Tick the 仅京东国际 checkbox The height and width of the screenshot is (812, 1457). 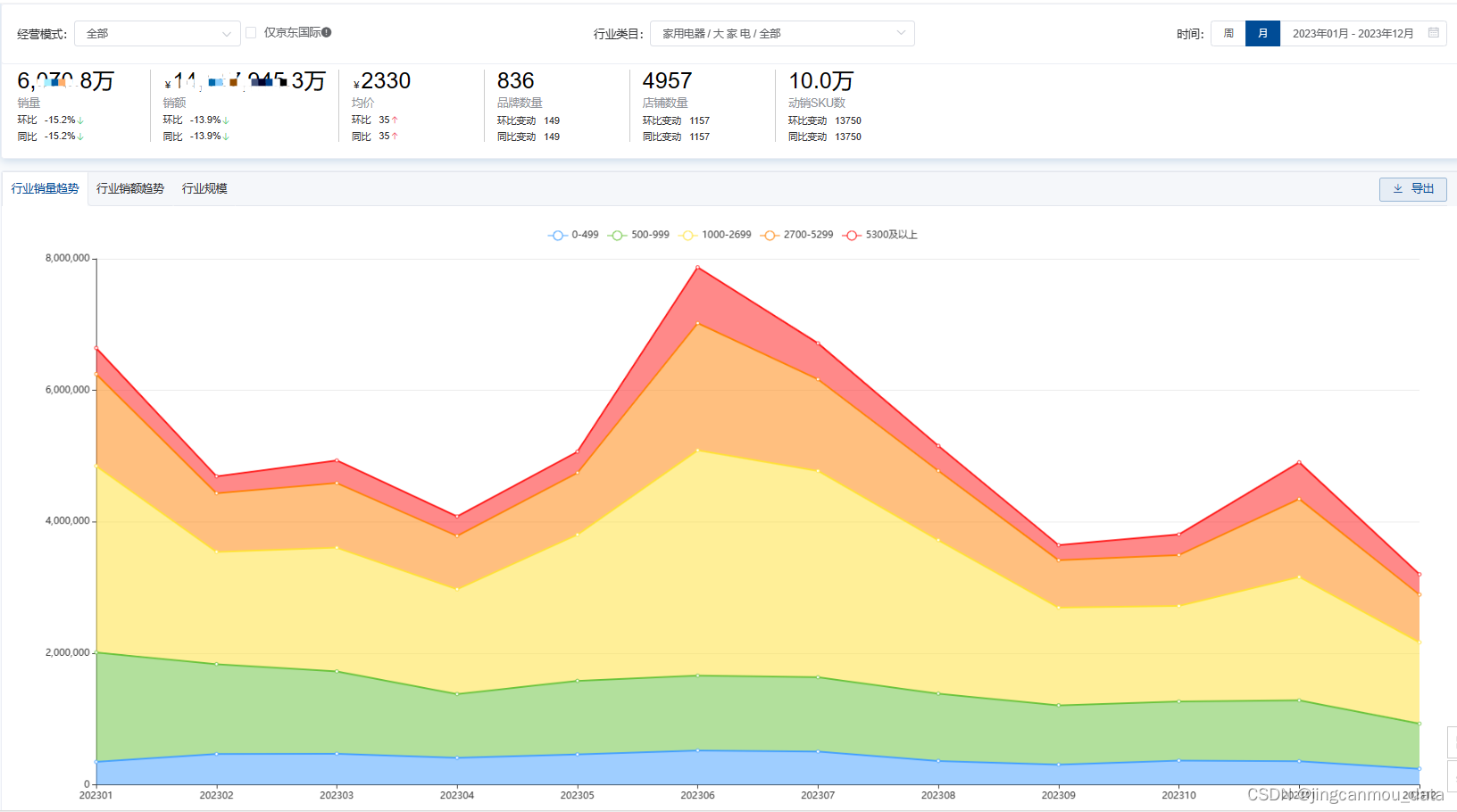tap(251, 33)
